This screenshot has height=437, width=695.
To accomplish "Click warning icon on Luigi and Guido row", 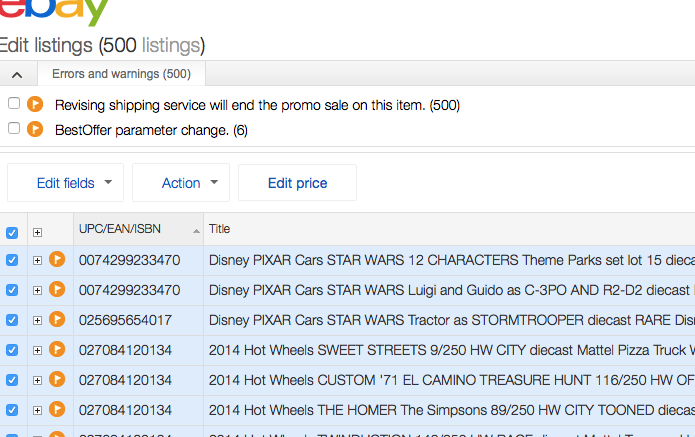I will (57, 290).
